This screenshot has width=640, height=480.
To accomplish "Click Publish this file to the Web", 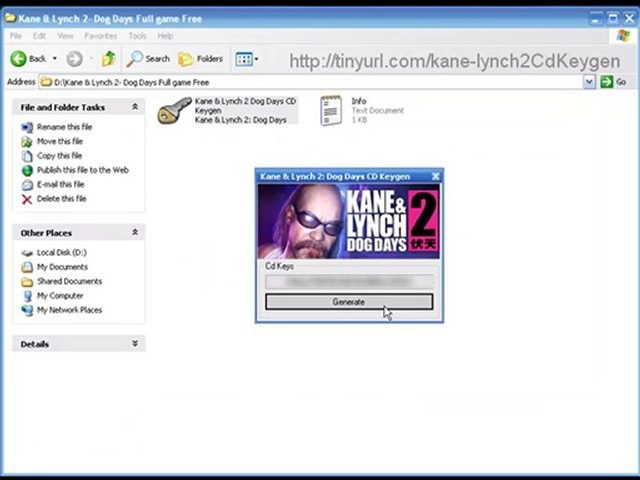I will pos(83,170).
